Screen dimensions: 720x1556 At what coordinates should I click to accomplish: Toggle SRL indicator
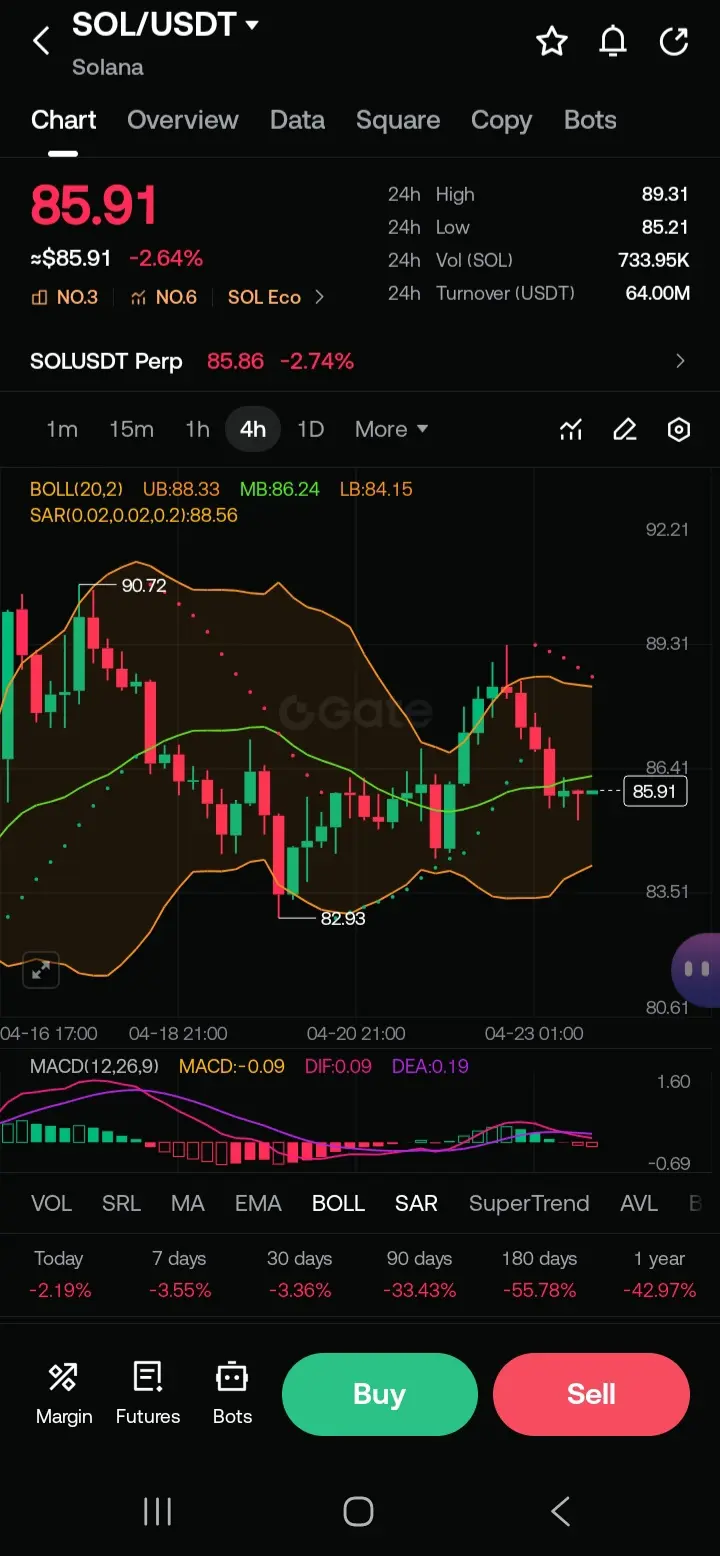coord(121,1204)
